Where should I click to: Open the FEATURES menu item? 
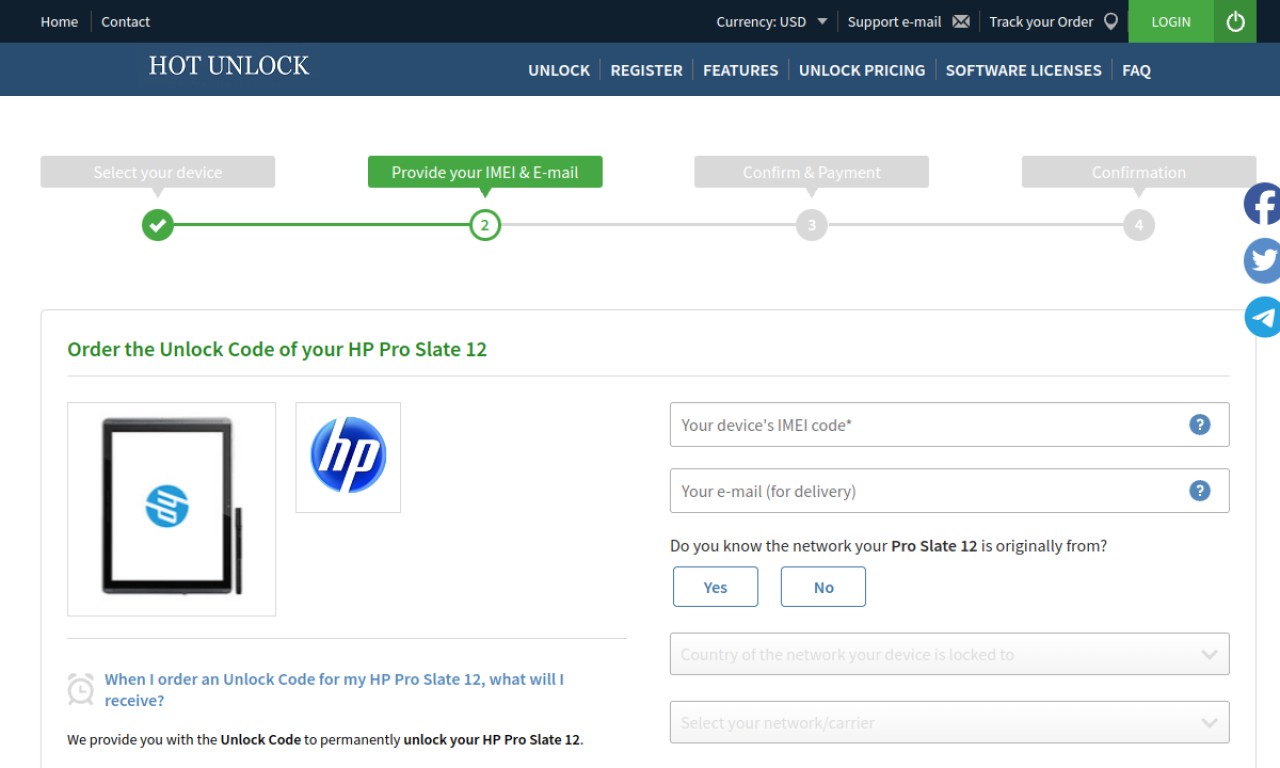click(x=740, y=70)
